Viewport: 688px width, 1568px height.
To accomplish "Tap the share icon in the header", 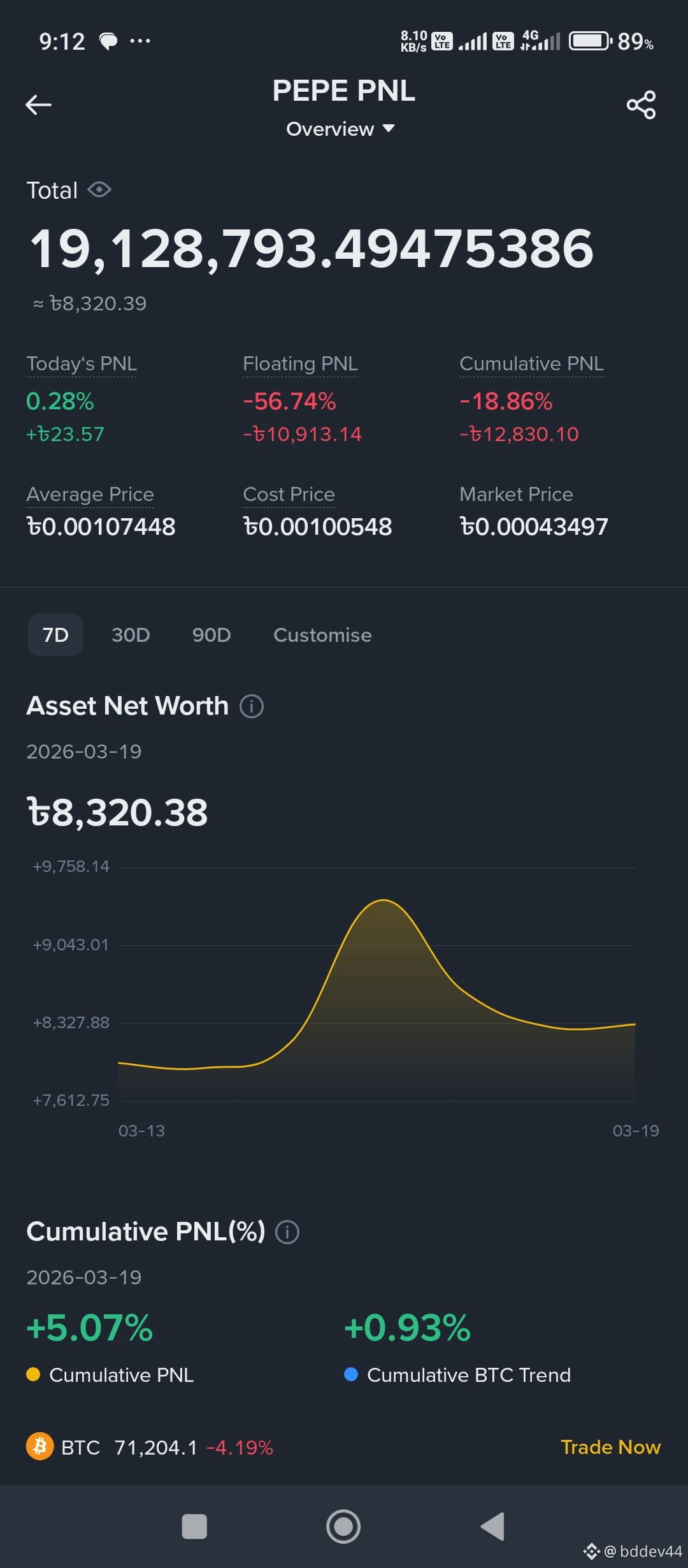I will pyautogui.click(x=641, y=105).
